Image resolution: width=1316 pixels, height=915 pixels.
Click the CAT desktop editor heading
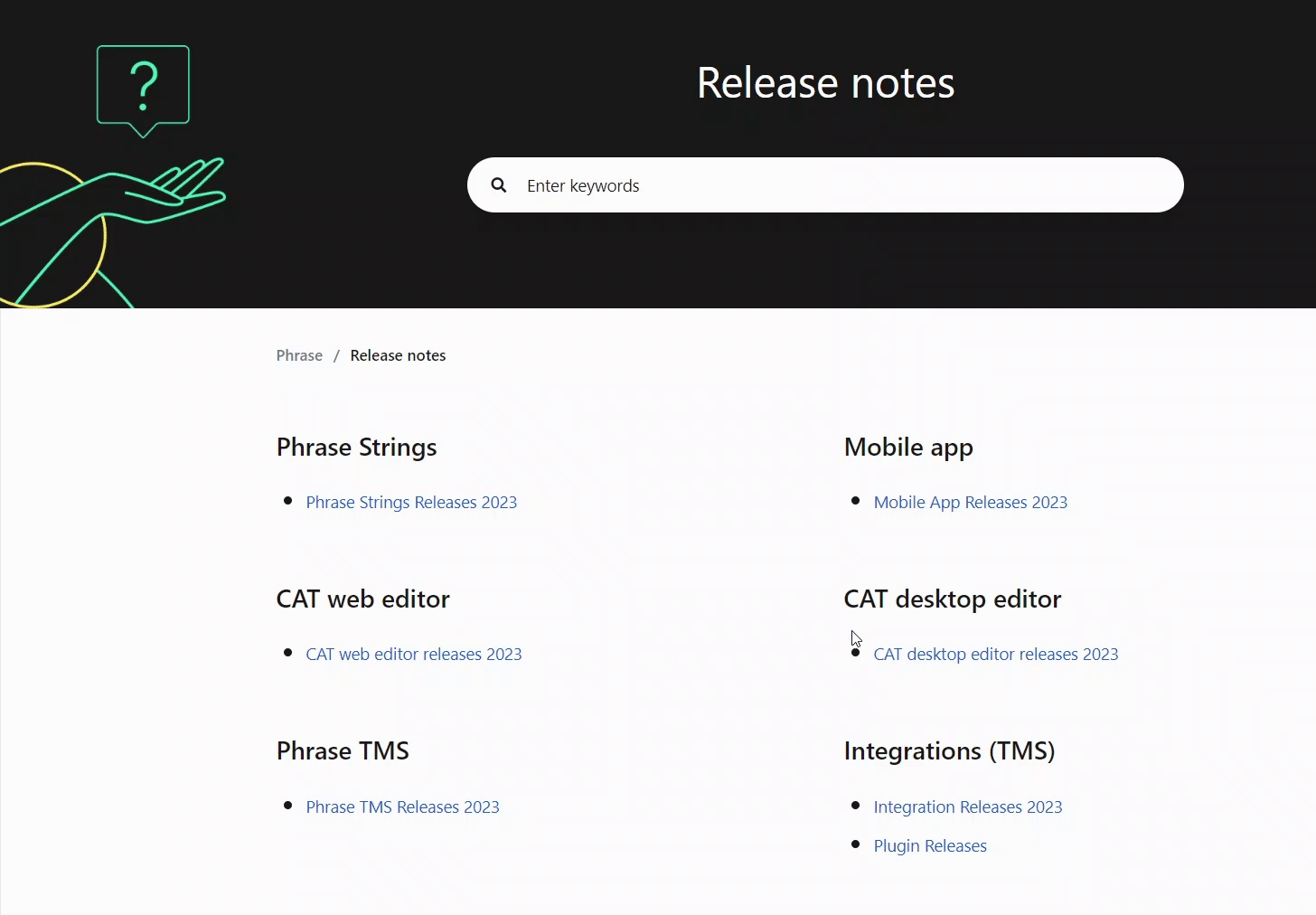(x=952, y=599)
